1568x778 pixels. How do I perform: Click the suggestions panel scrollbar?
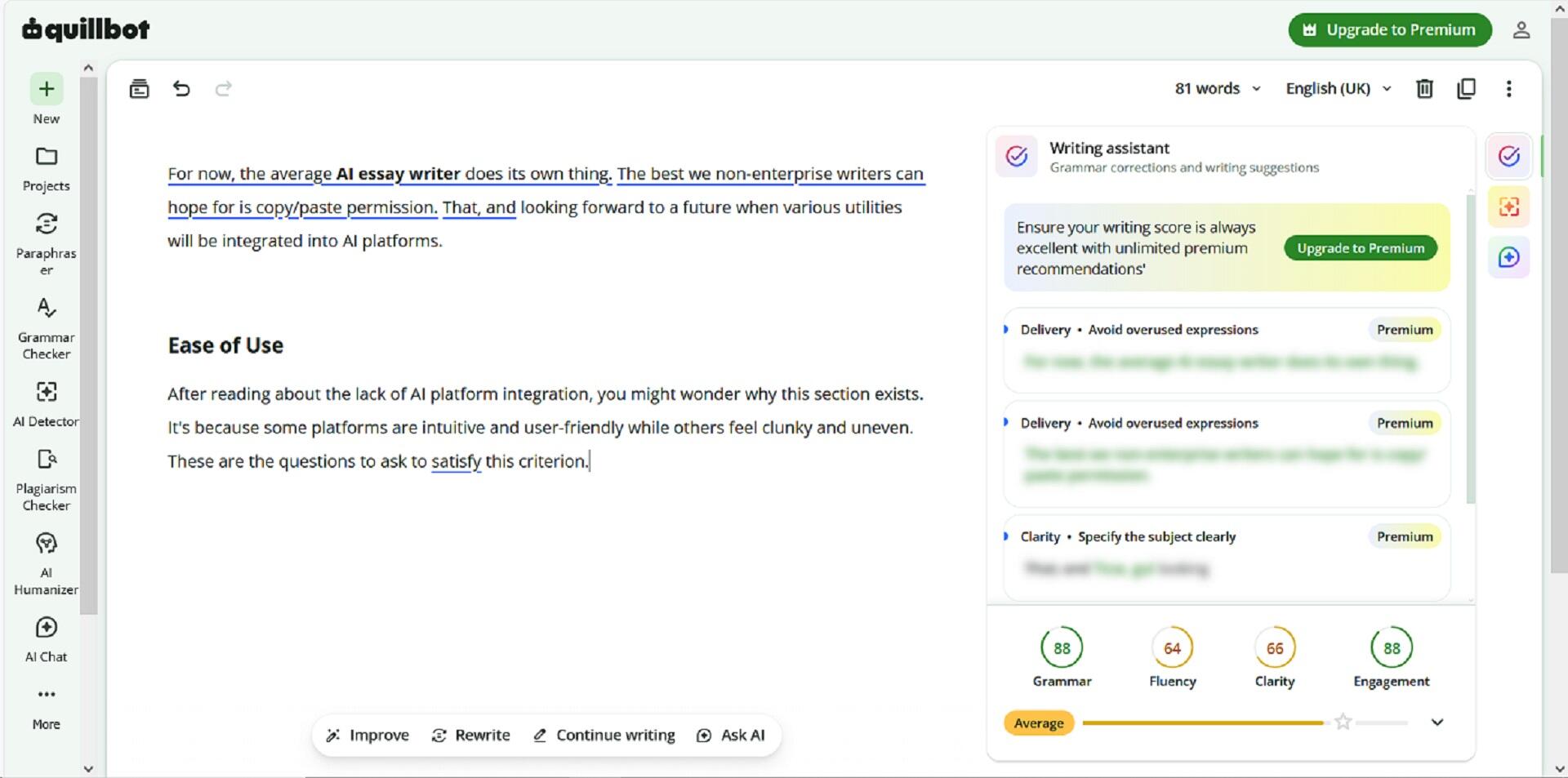pos(1471,349)
